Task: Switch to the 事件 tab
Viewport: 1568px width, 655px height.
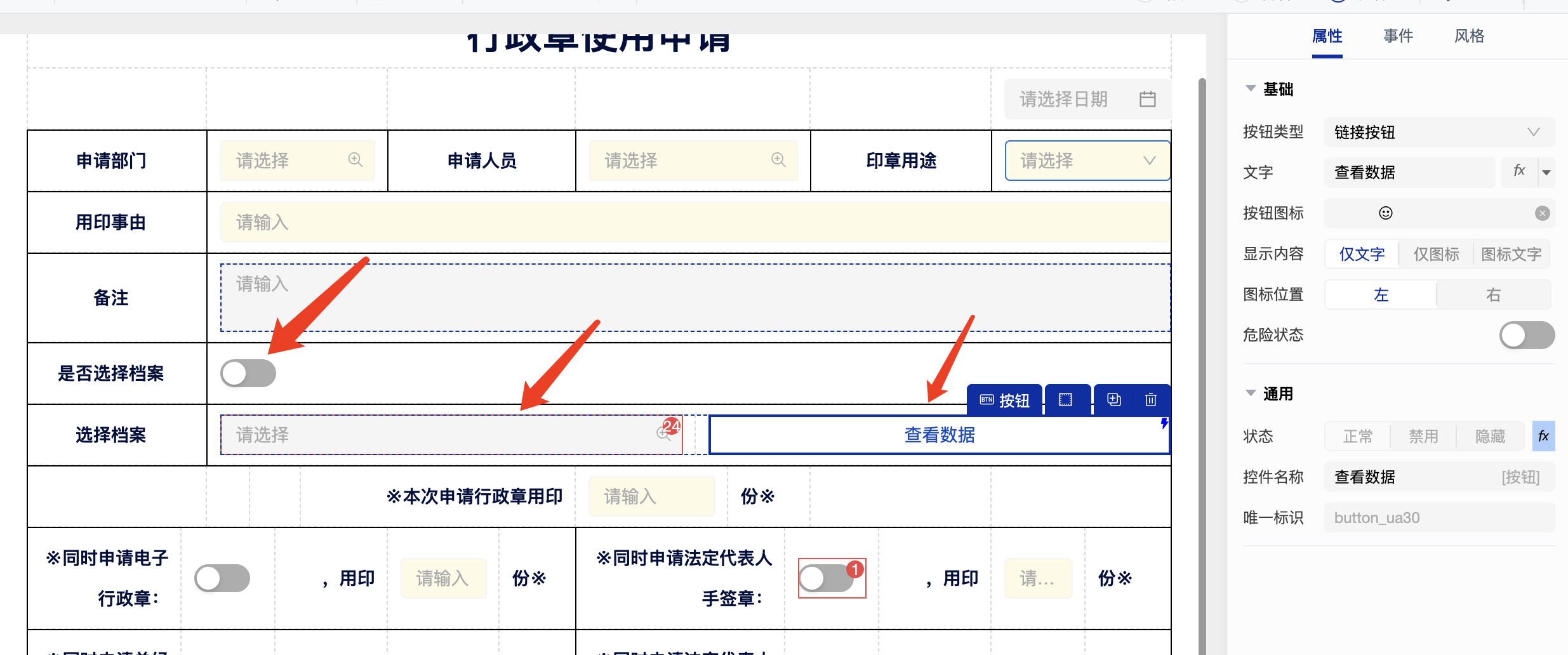Action: tap(1398, 36)
